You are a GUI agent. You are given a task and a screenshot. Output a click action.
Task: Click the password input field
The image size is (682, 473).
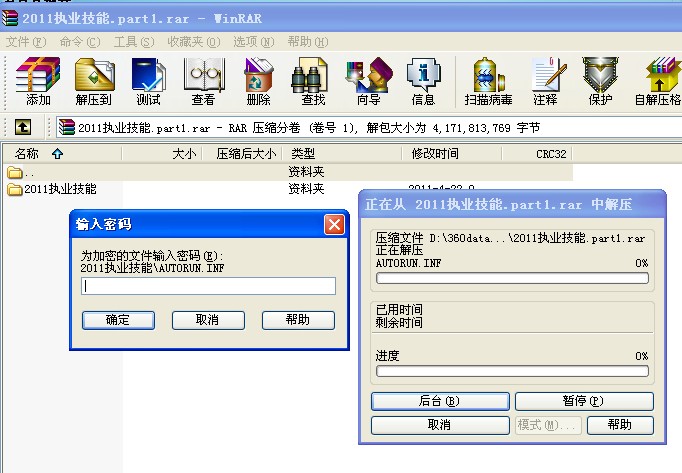tap(208, 286)
